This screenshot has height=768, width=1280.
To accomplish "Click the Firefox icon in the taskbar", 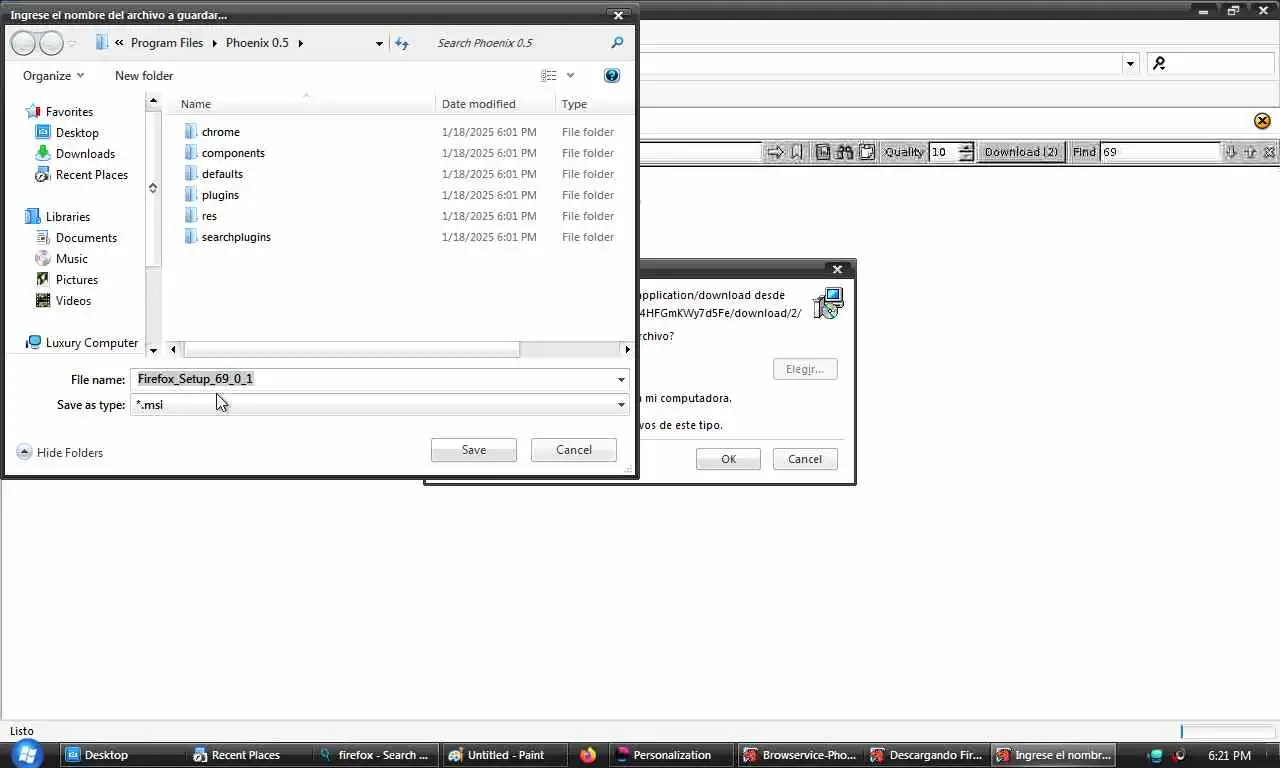I will [x=588, y=755].
